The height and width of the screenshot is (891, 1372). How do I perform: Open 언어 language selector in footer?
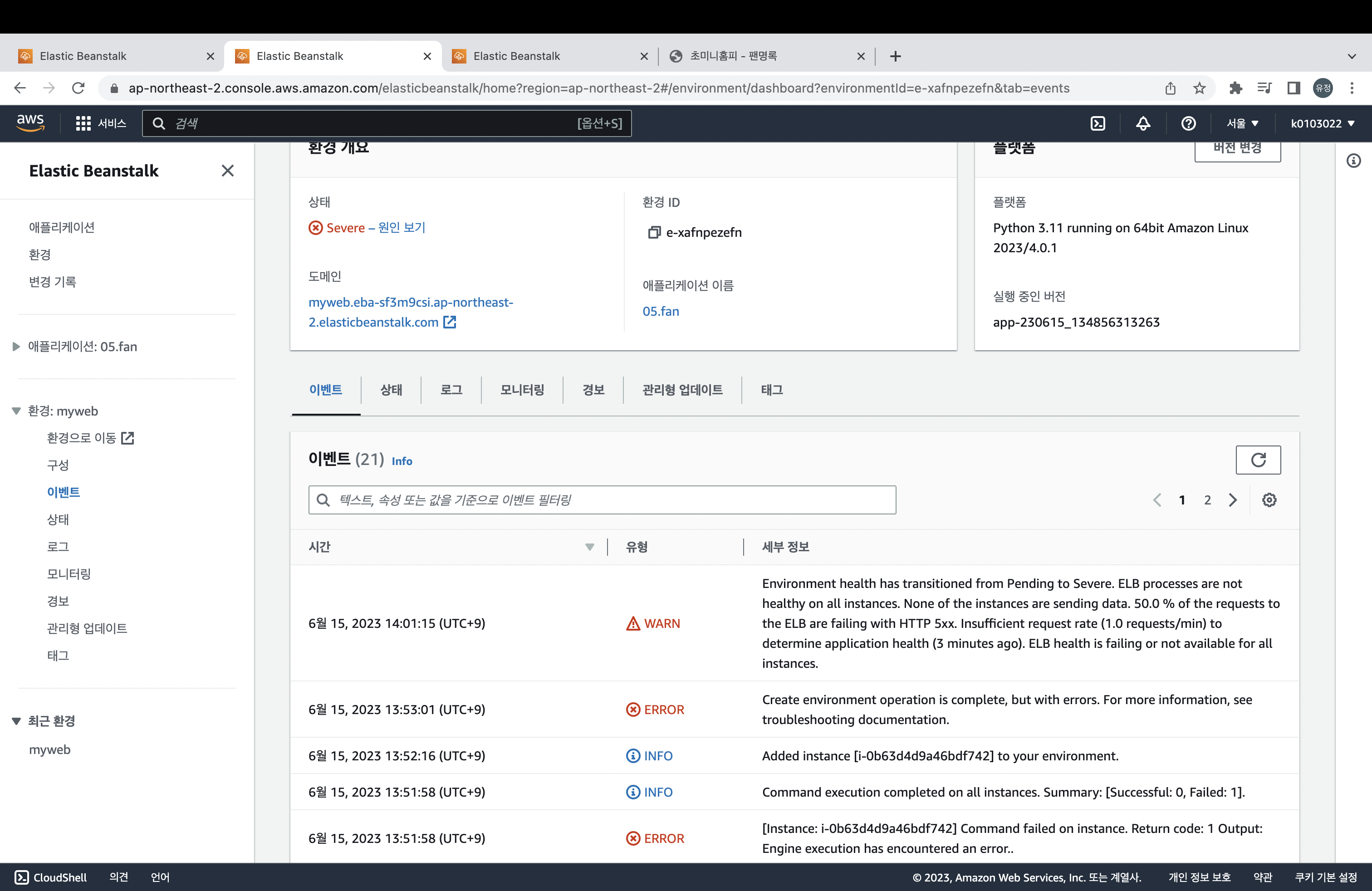click(160, 877)
